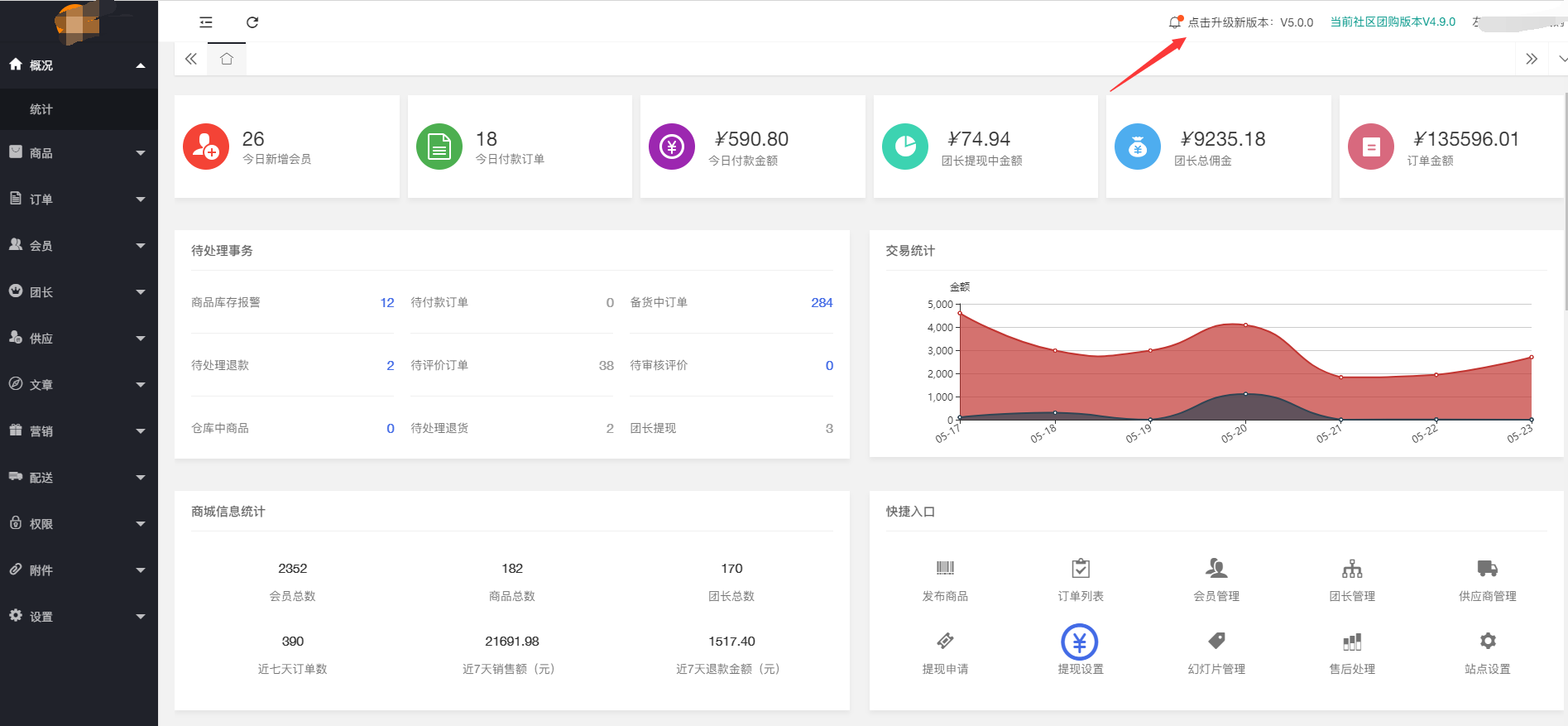Open 待审核评价 count 0

pos(829,366)
